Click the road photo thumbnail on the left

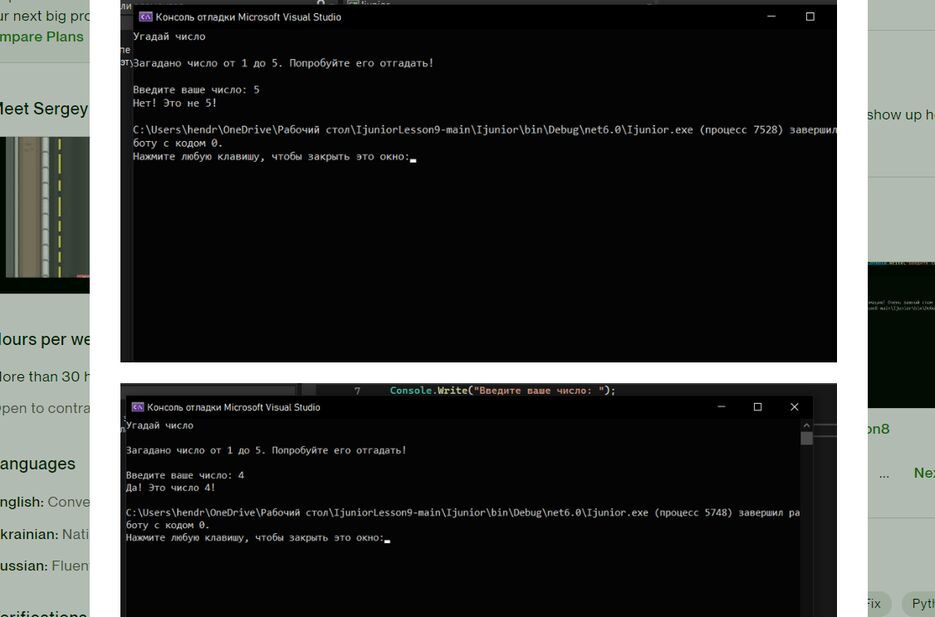click(45, 207)
